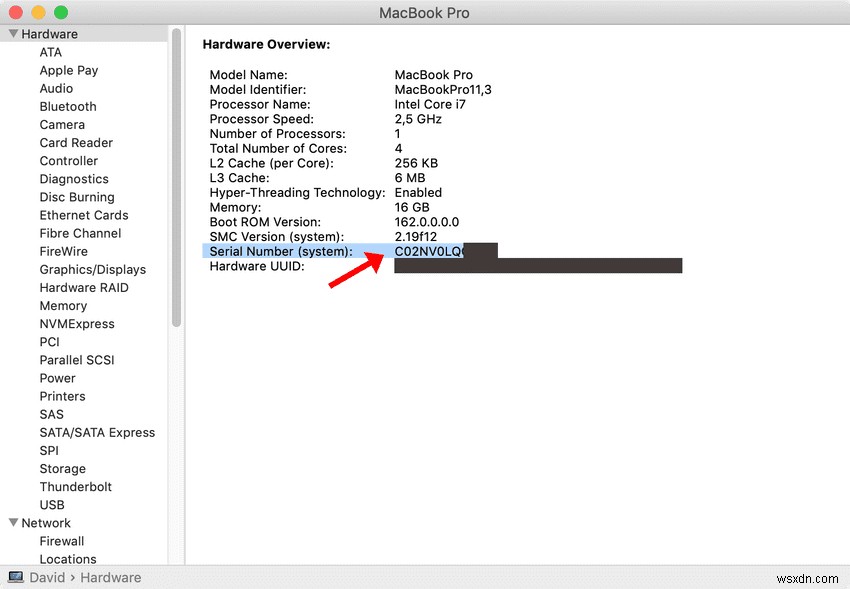The width and height of the screenshot is (850, 589).
Task: View Card Reader information
Action: 76,142
